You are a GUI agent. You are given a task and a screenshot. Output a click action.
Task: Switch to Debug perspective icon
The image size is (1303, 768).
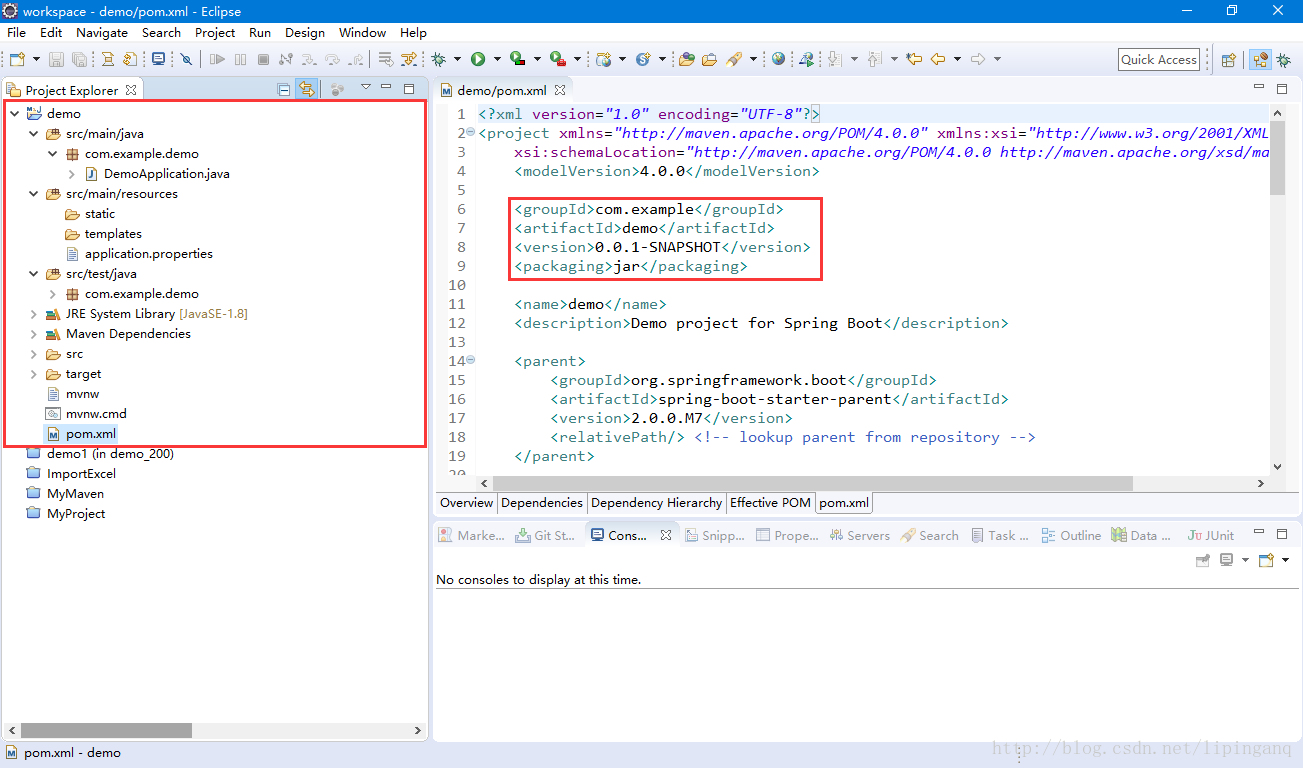pos(1283,60)
